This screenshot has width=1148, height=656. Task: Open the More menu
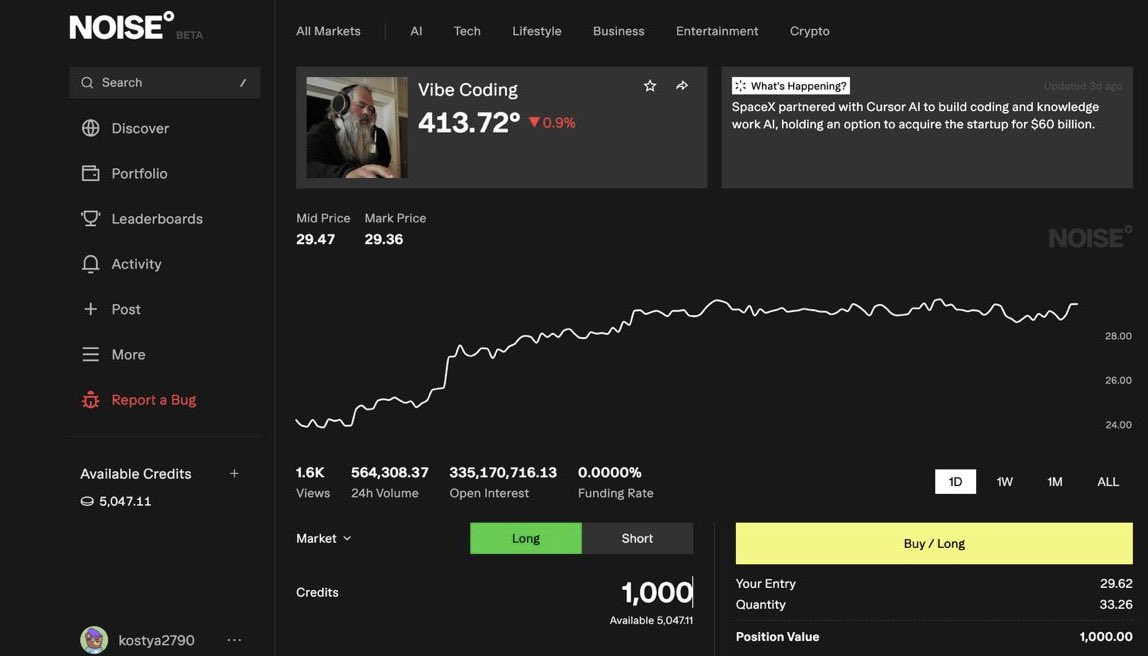pyautogui.click(x=128, y=354)
